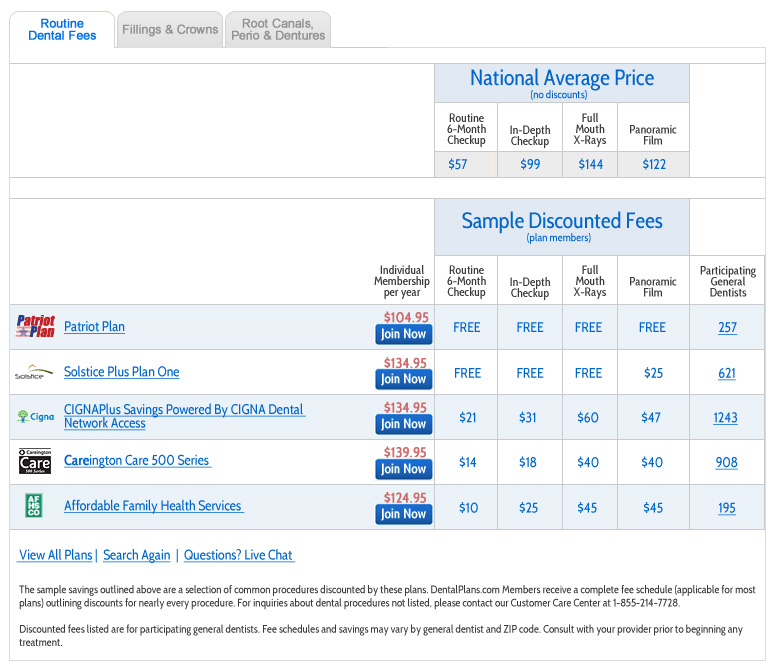Open Root Canals, Perio & Dentures tab
Viewport: 770px width, 671px height.
pos(278,29)
